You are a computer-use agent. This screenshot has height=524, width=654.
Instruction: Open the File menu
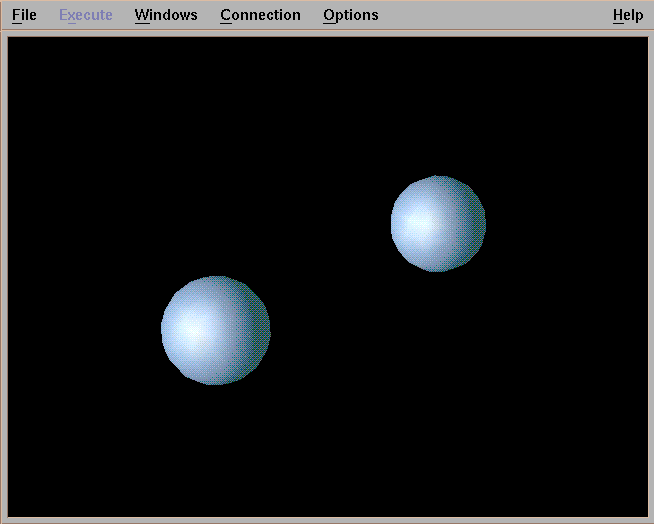point(24,15)
